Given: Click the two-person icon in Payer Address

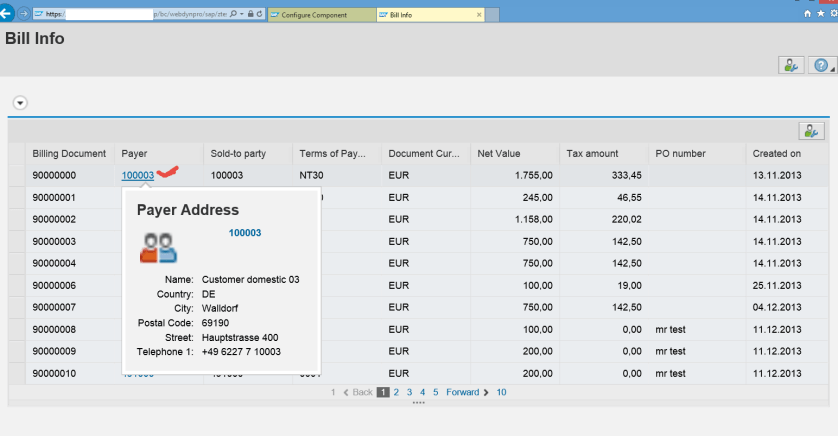Looking at the screenshot, I should coord(159,247).
